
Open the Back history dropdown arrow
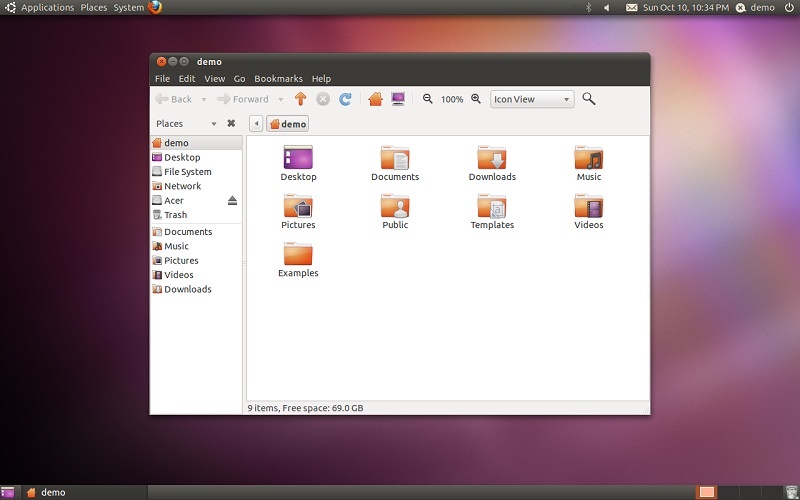pos(204,99)
